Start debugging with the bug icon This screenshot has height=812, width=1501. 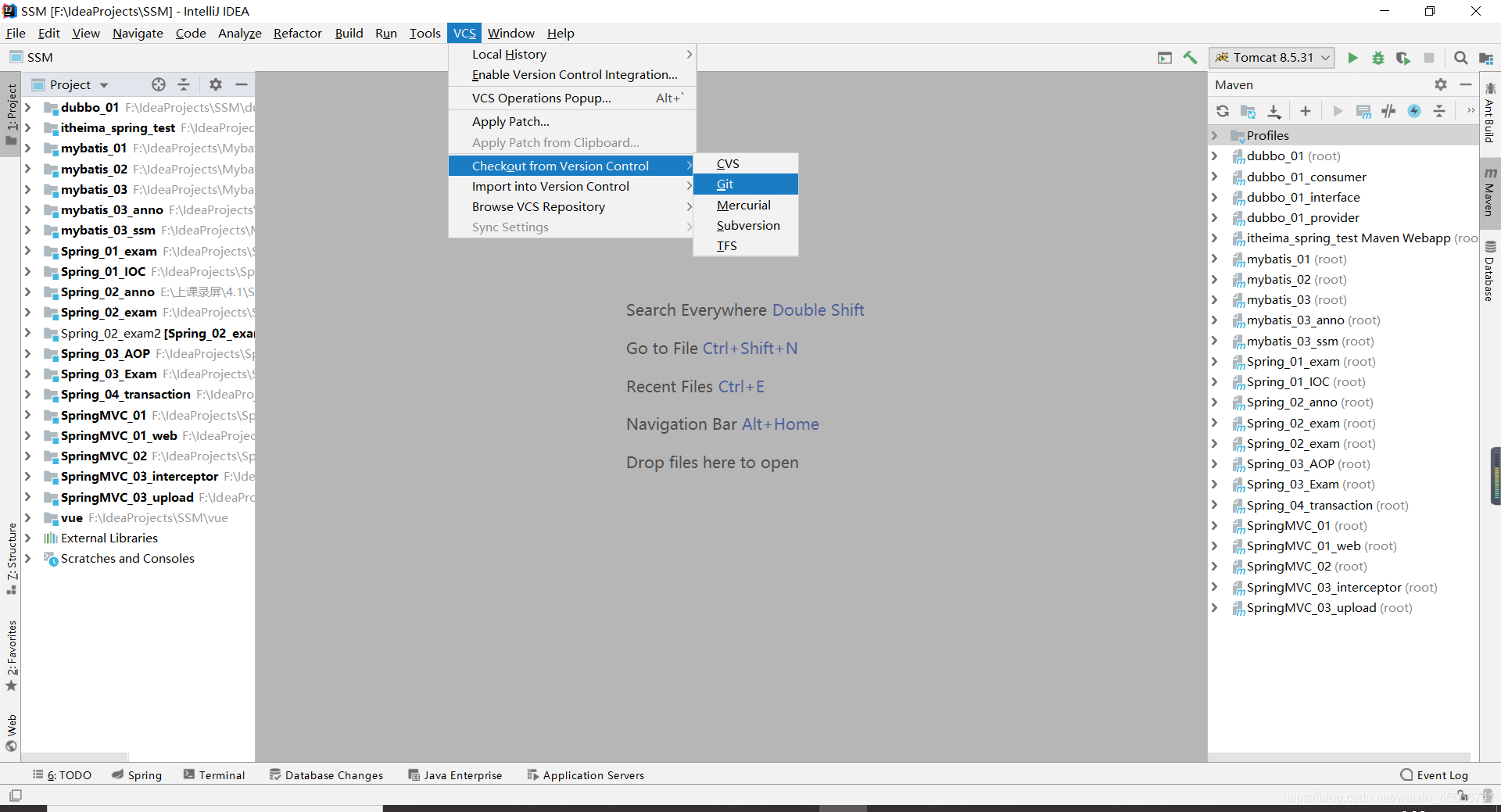[1378, 58]
